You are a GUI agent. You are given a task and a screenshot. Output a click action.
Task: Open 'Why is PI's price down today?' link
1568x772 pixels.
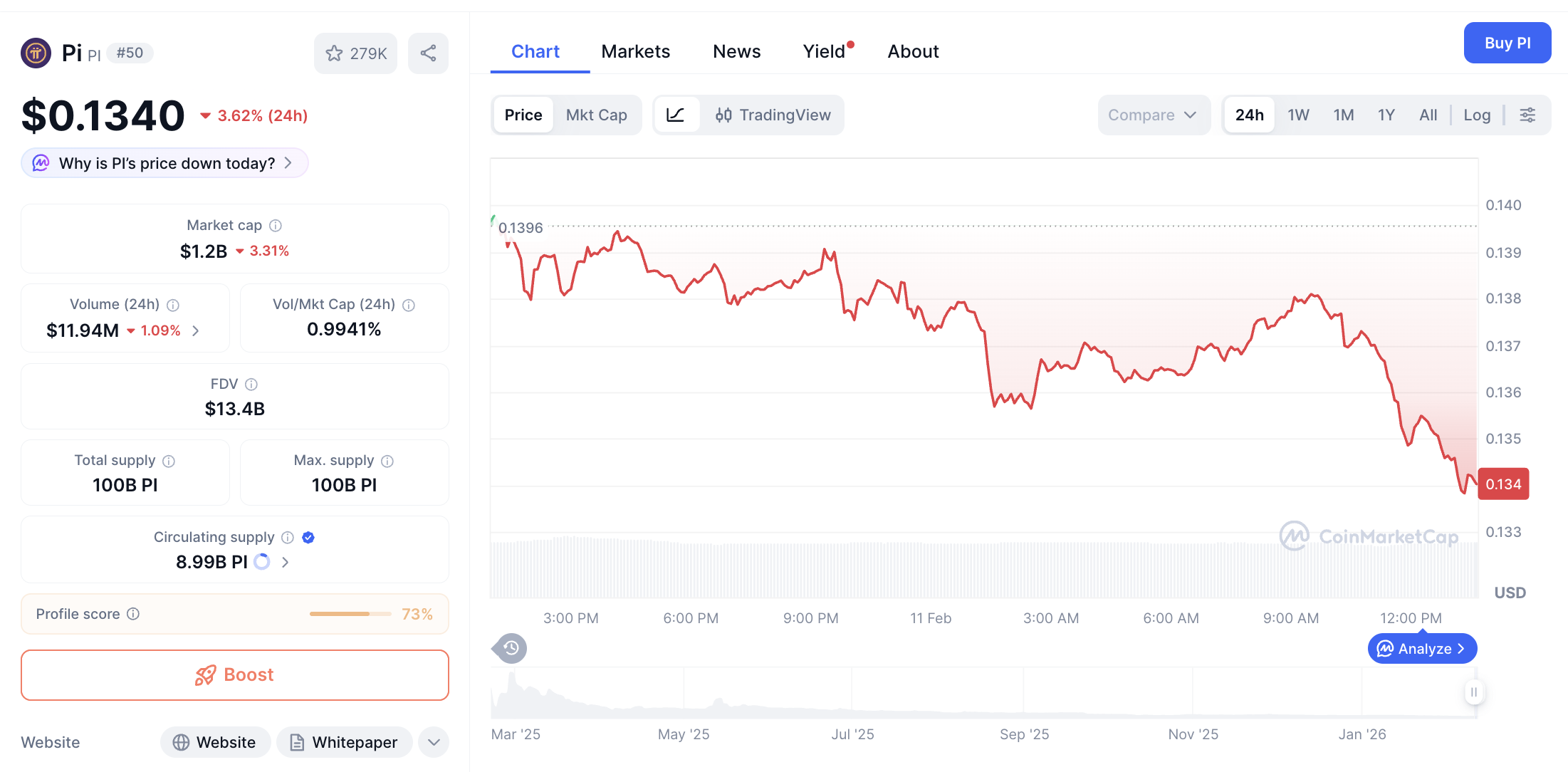point(164,162)
